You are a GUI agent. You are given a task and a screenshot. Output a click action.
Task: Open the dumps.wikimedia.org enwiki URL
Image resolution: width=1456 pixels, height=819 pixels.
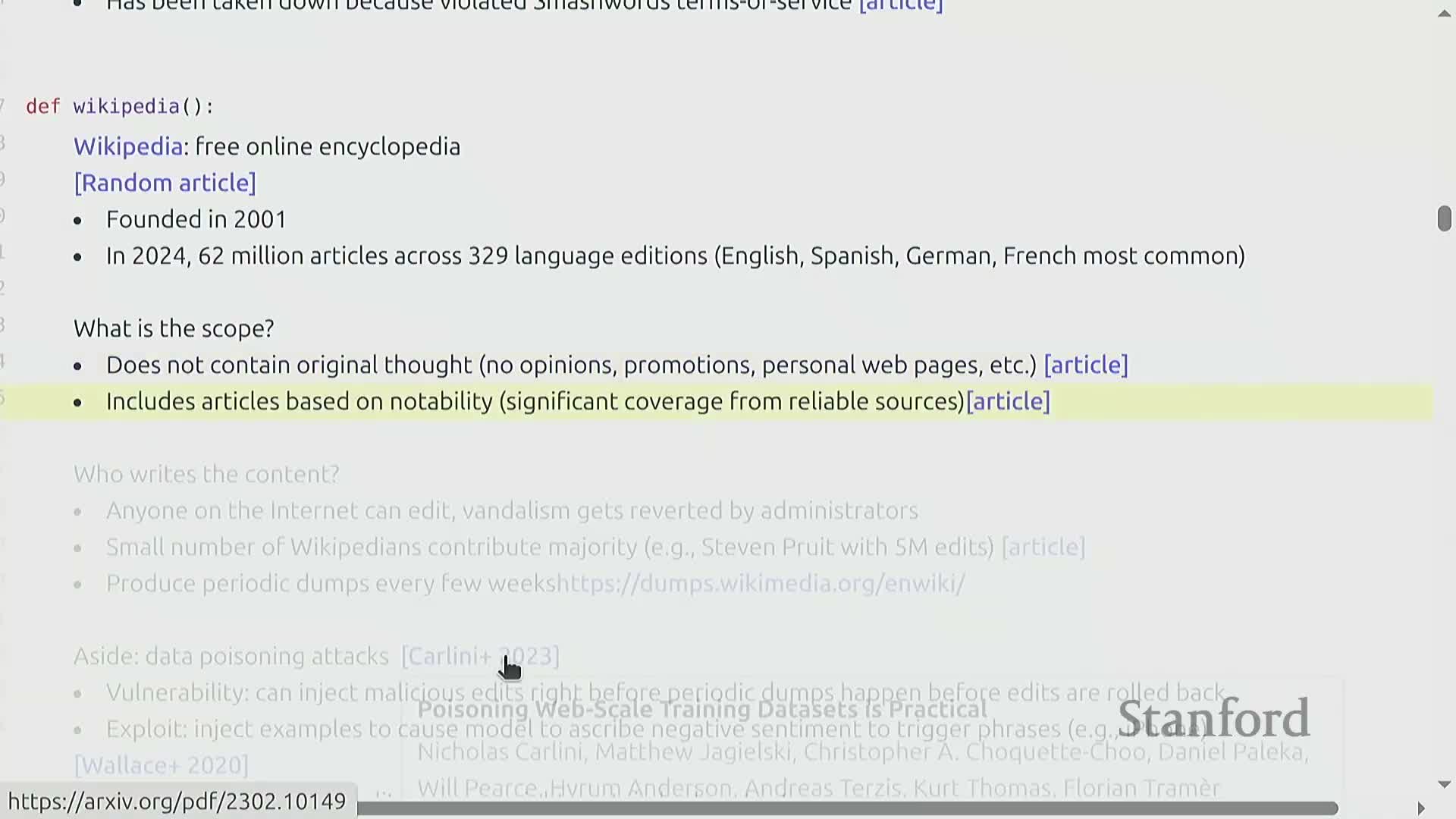pos(760,583)
